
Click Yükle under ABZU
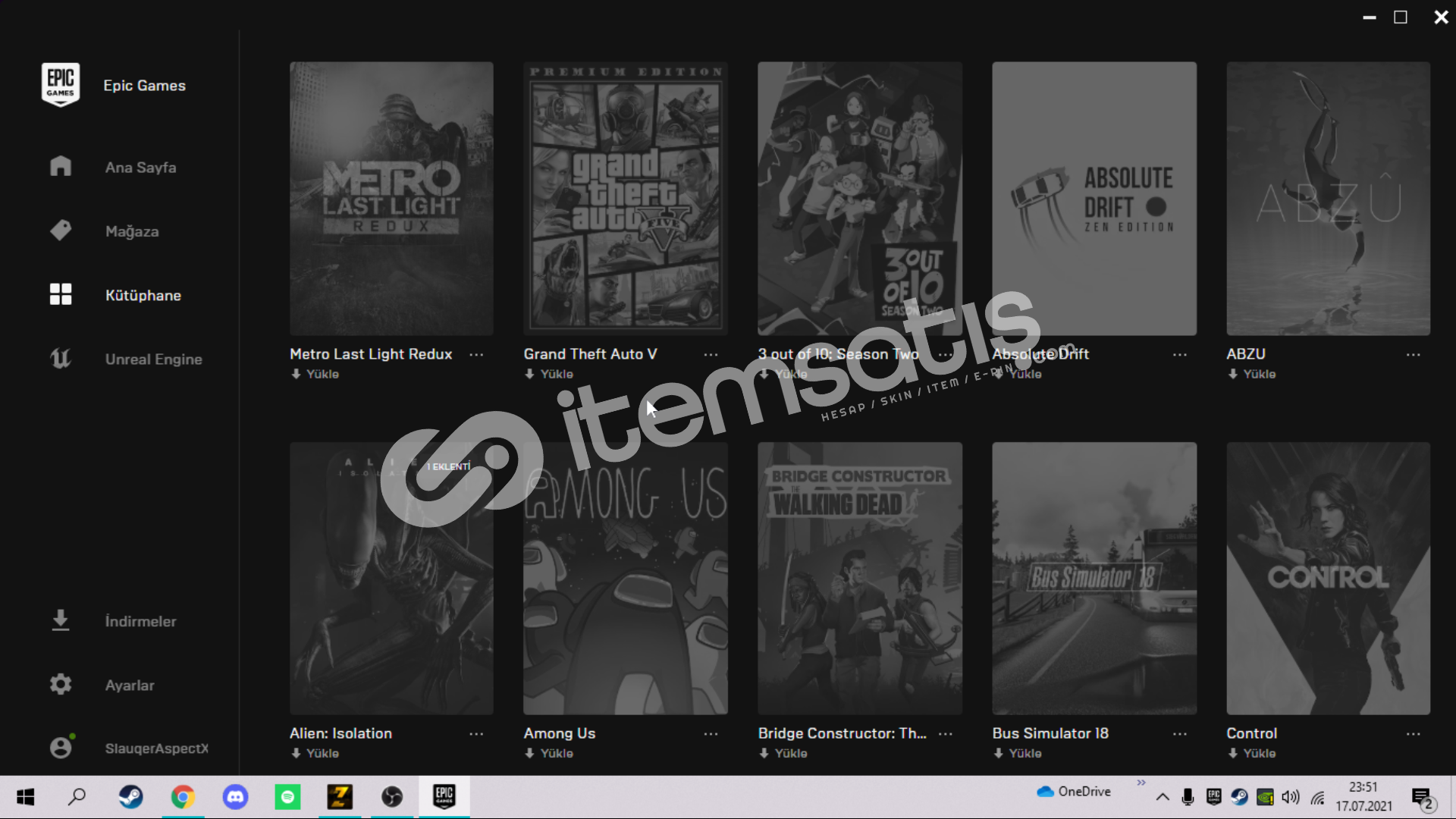pos(1252,374)
